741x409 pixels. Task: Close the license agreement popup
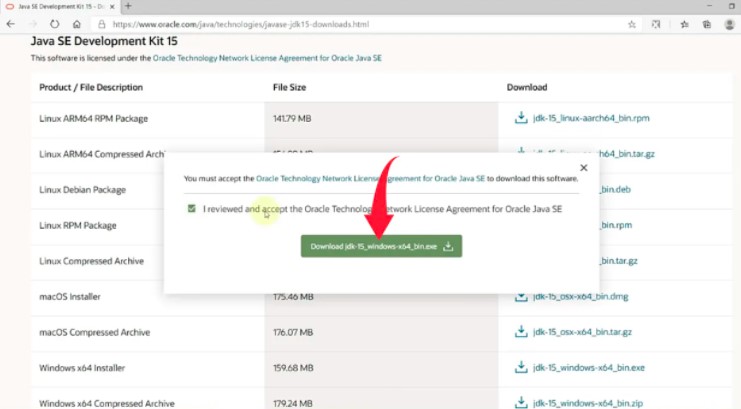pos(584,168)
